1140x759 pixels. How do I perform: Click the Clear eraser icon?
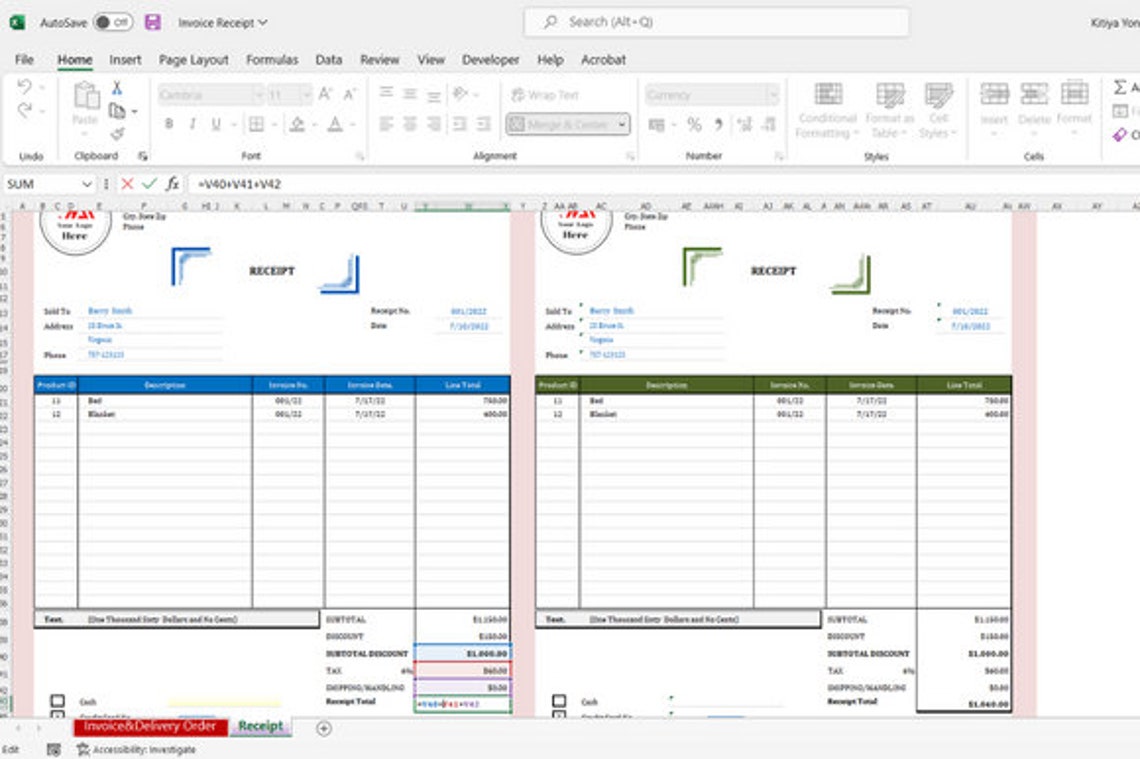(x=1120, y=135)
